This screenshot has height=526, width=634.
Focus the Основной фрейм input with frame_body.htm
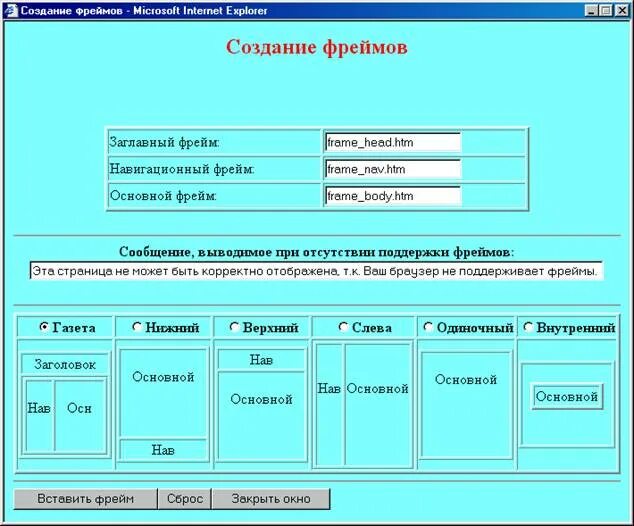(x=393, y=196)
